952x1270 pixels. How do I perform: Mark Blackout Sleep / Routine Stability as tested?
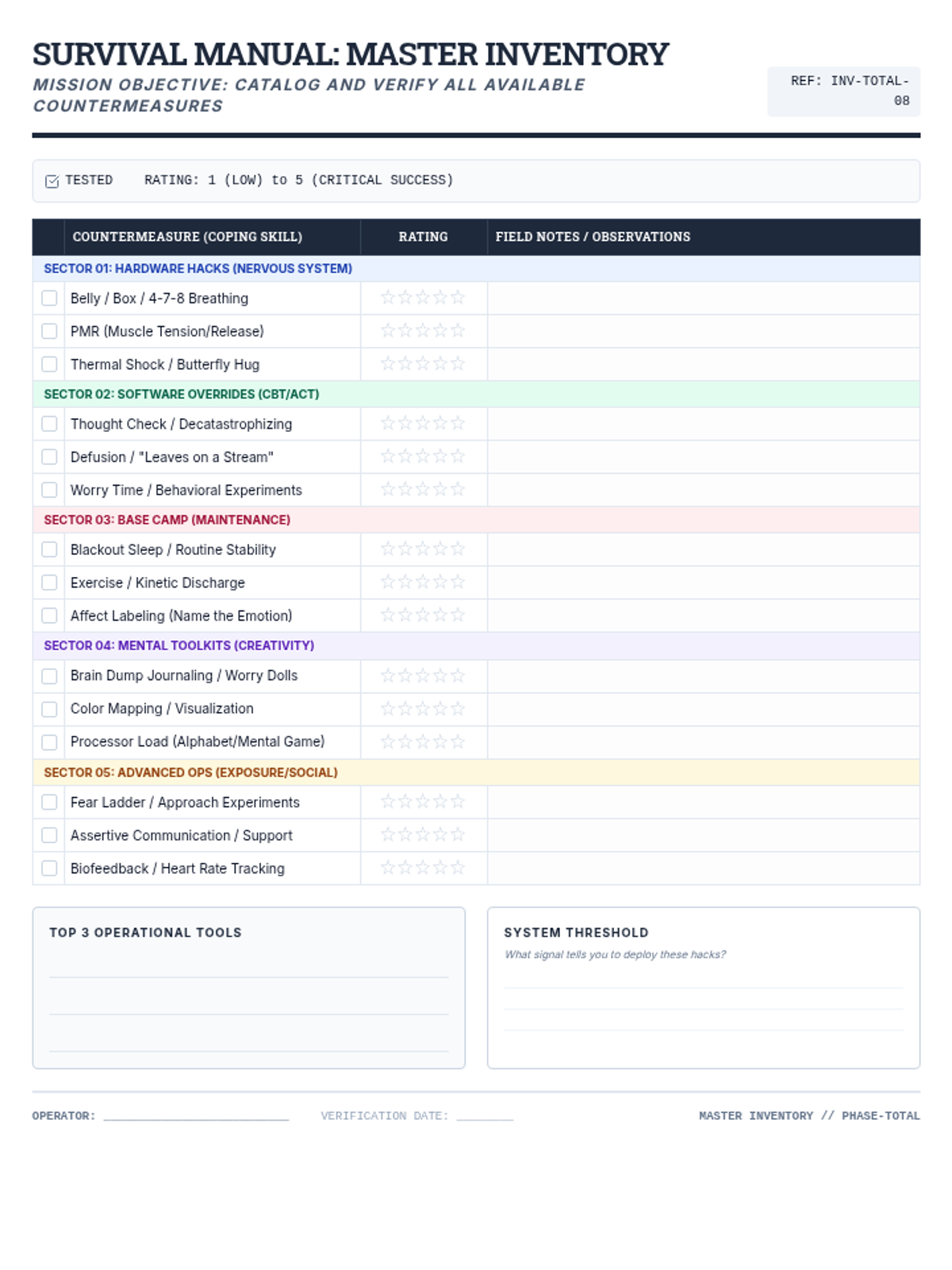coord(49,549)
